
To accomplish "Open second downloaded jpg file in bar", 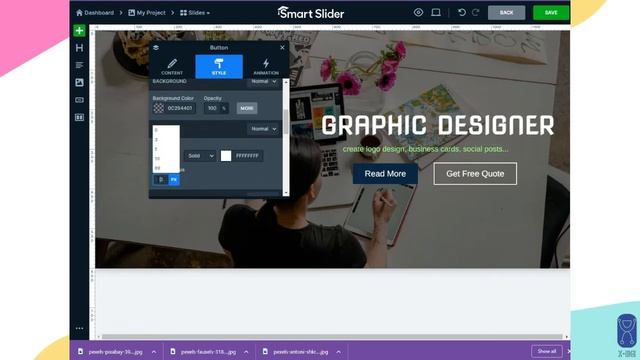I will (x=203, y=352).
